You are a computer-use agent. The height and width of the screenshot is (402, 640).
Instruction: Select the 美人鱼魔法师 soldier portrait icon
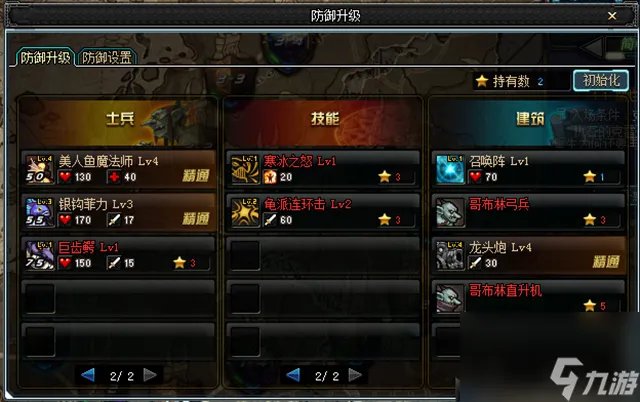click(x=40, y=169)
